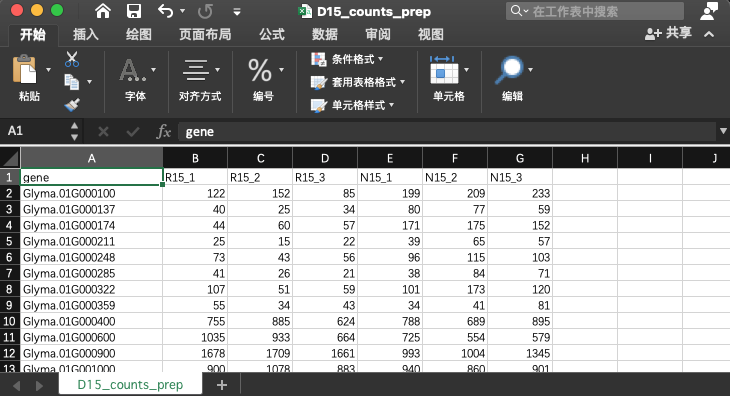Go to previous sheet with left arrow

coord(17,386)
